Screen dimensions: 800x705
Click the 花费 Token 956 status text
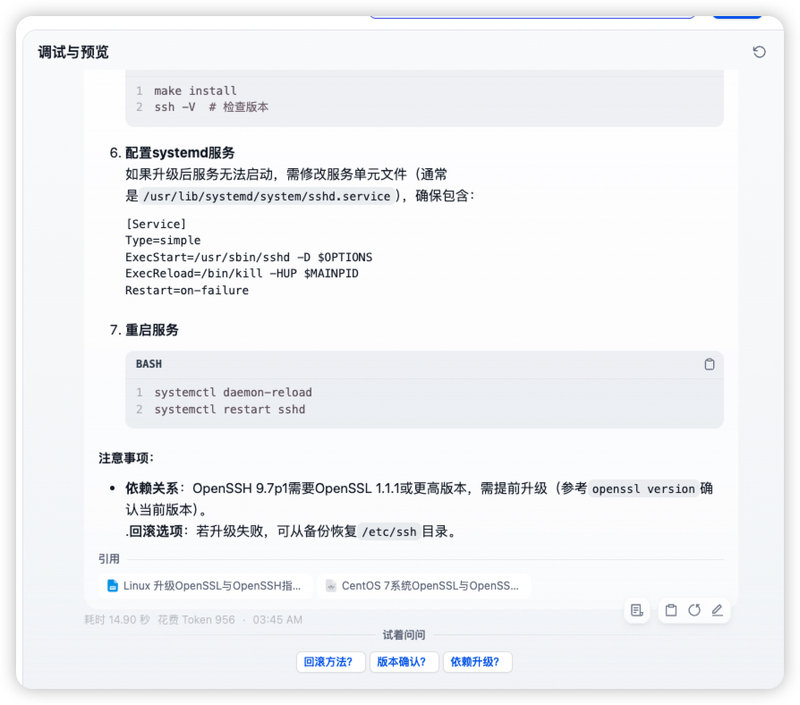tap(196, 620)
